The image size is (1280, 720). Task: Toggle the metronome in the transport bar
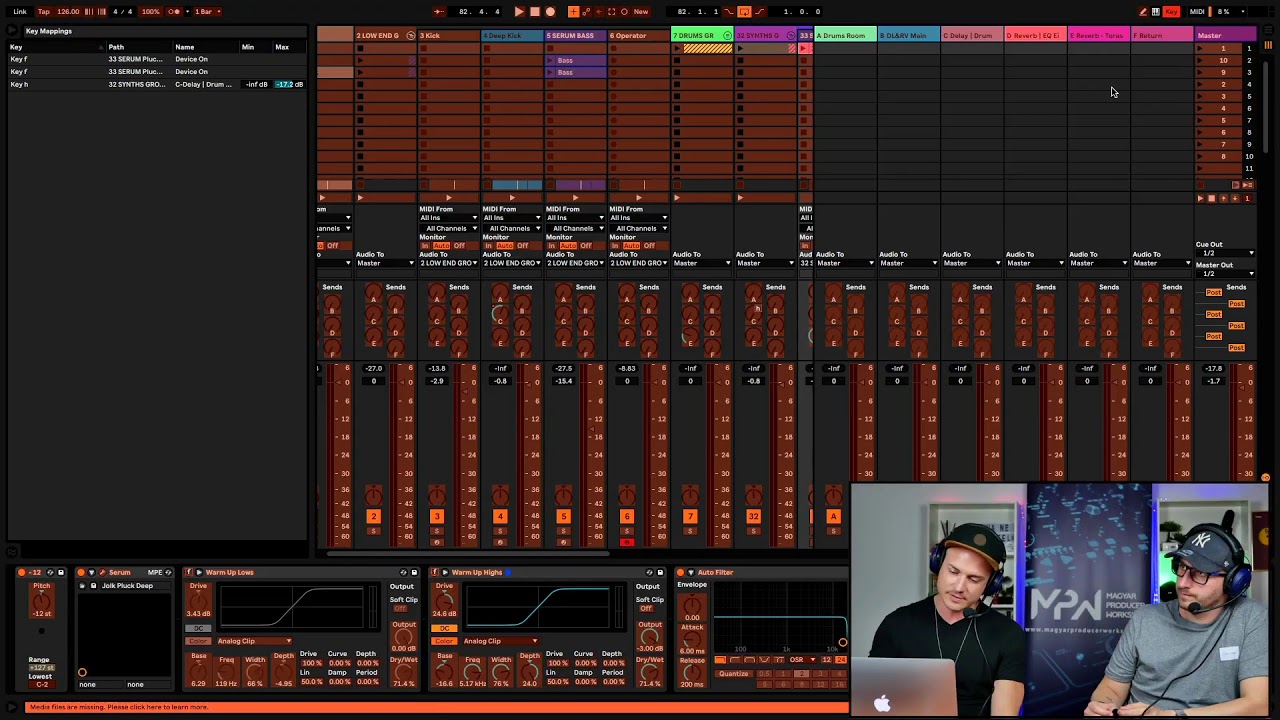174,11
